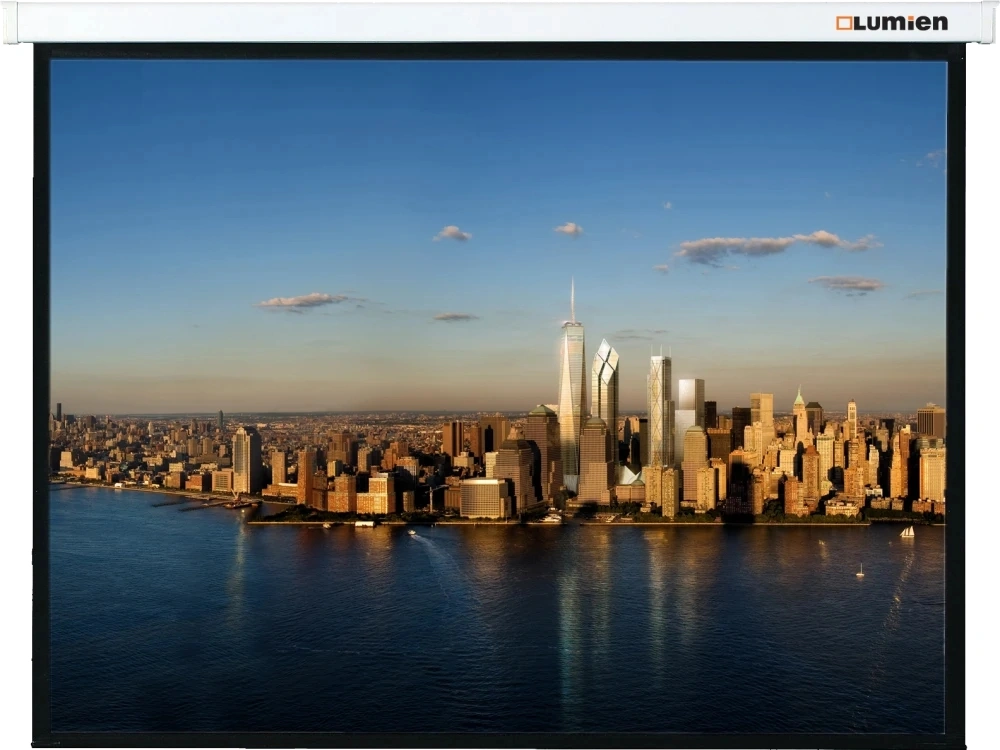Click the dark building far left on horizon
Screen dimensions: 1000x750
[58, 411]
